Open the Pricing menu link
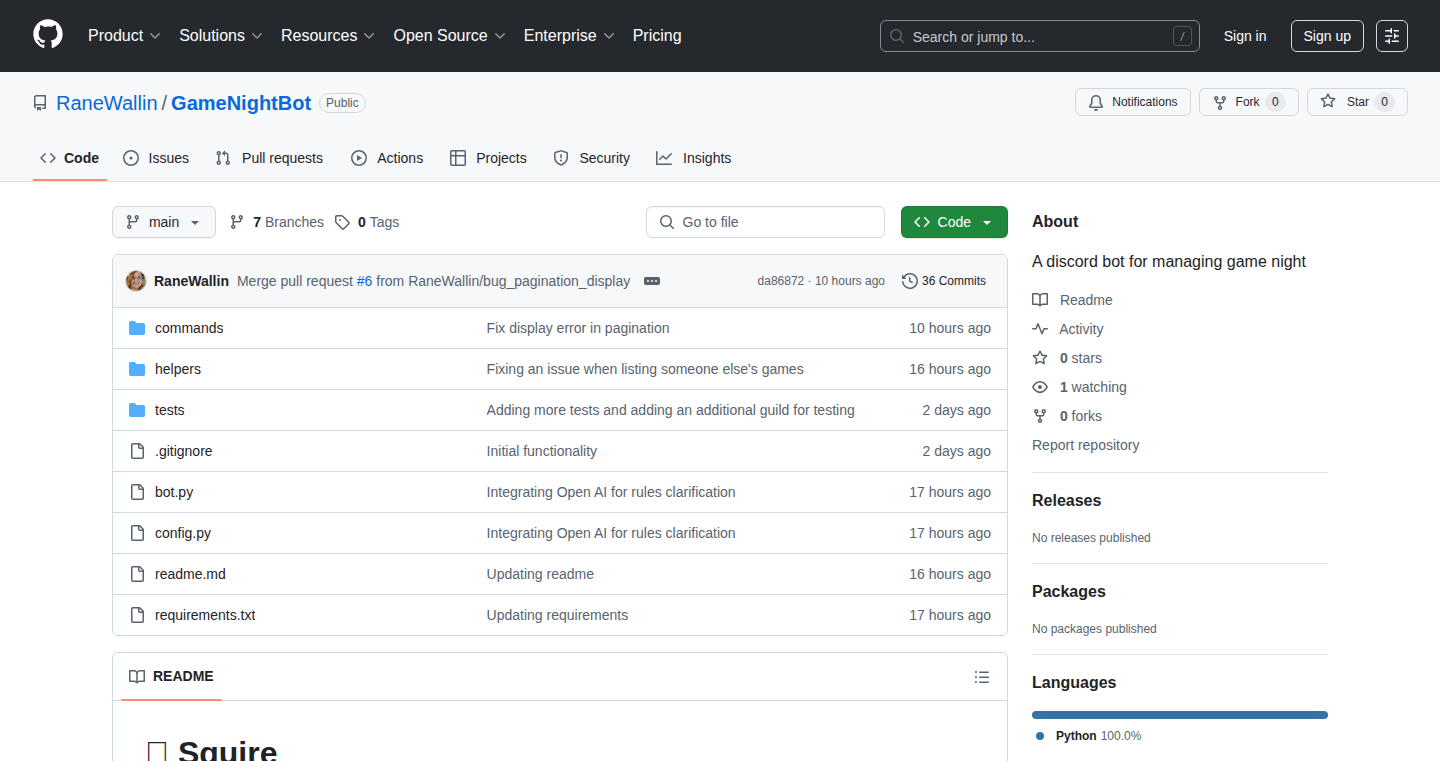This screenshot has height=761, width=1440. tap(657, 36)
